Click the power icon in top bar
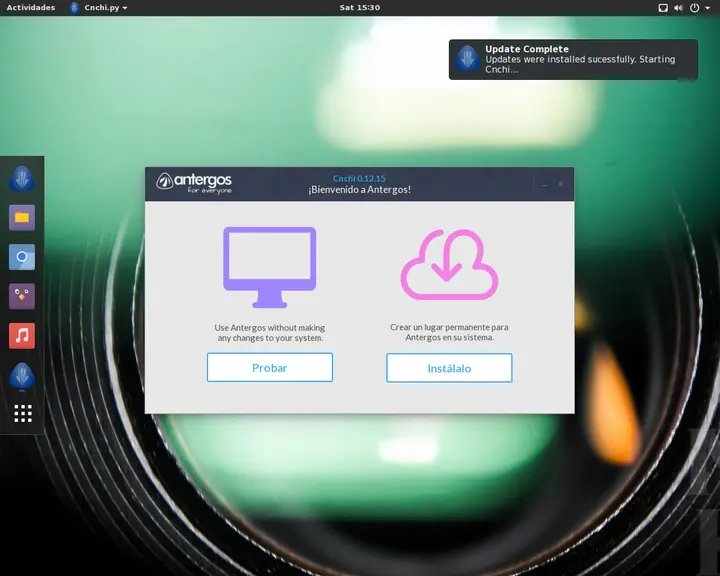Viewport: 720px width, 576px height. pos(694,8)
